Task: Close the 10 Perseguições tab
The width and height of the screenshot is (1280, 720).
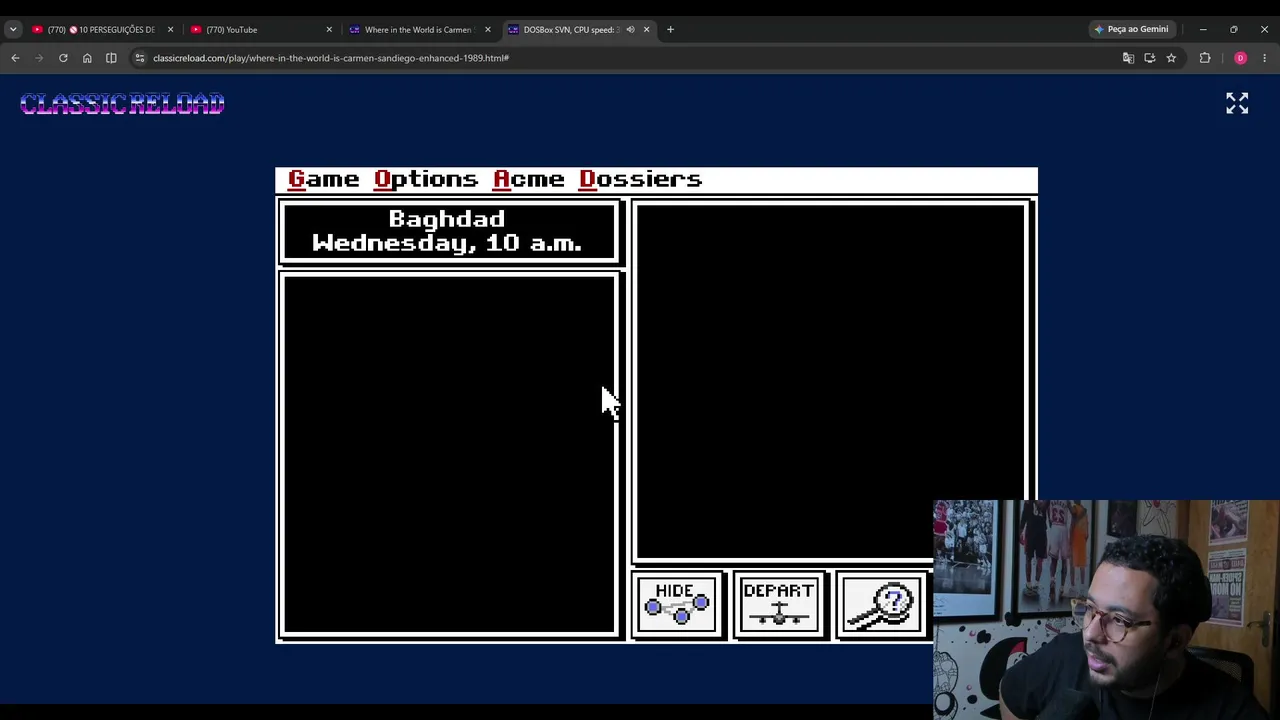Action: [170, 30]
